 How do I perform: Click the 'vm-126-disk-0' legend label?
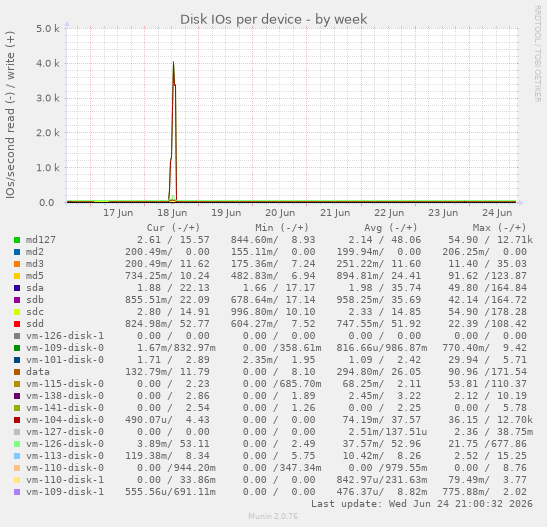[65, 444]
